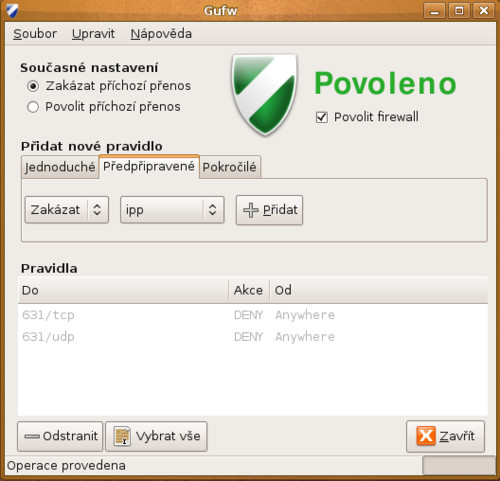
Task: Open the Zakázat action dropdown
Action: click(67, 210)
